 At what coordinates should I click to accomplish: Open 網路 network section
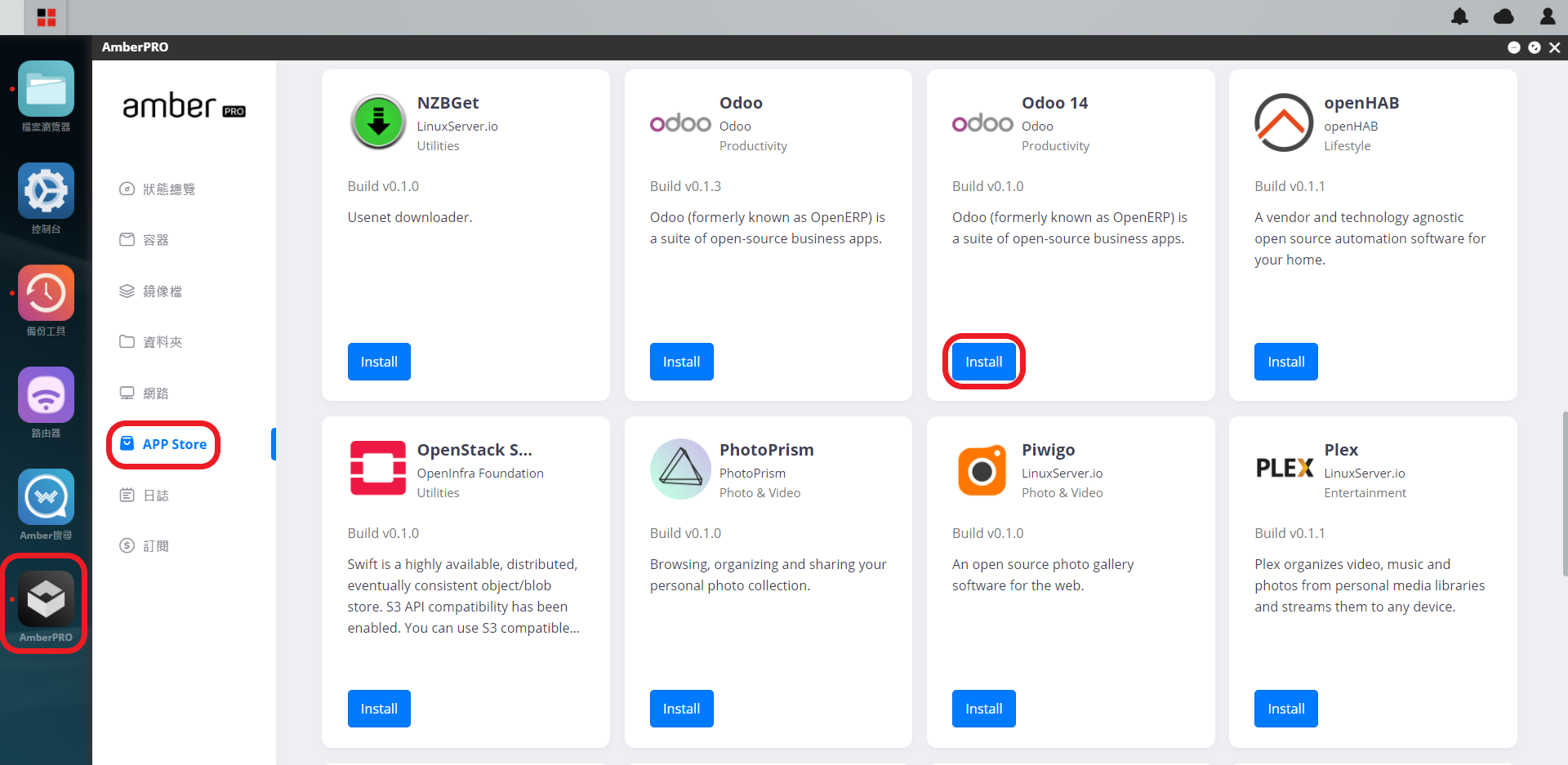click(145, 393)
